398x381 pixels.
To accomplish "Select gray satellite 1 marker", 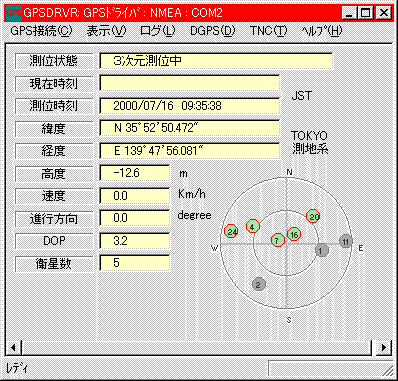I will click(x=322, y=250).
